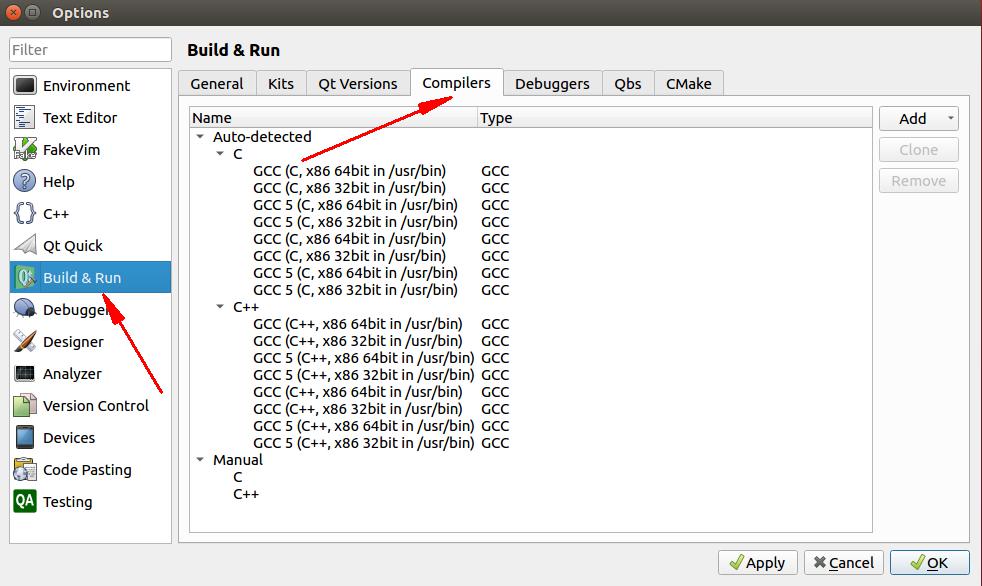Select the Code Pasting icon
Viewport: 982px width, 586px height.
25,469
